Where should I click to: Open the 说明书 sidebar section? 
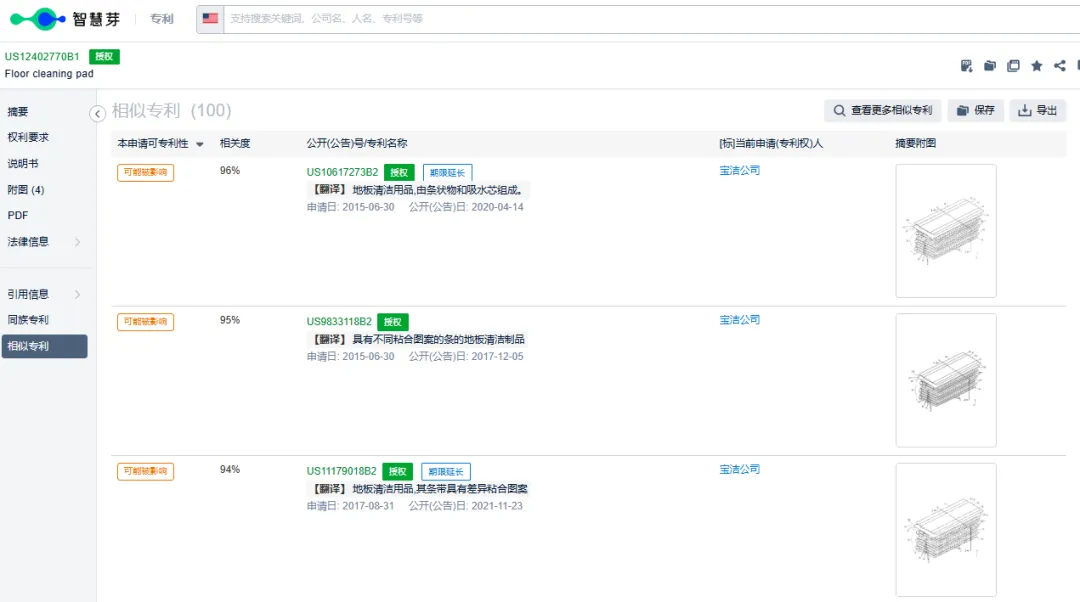[x=23, y=163]
